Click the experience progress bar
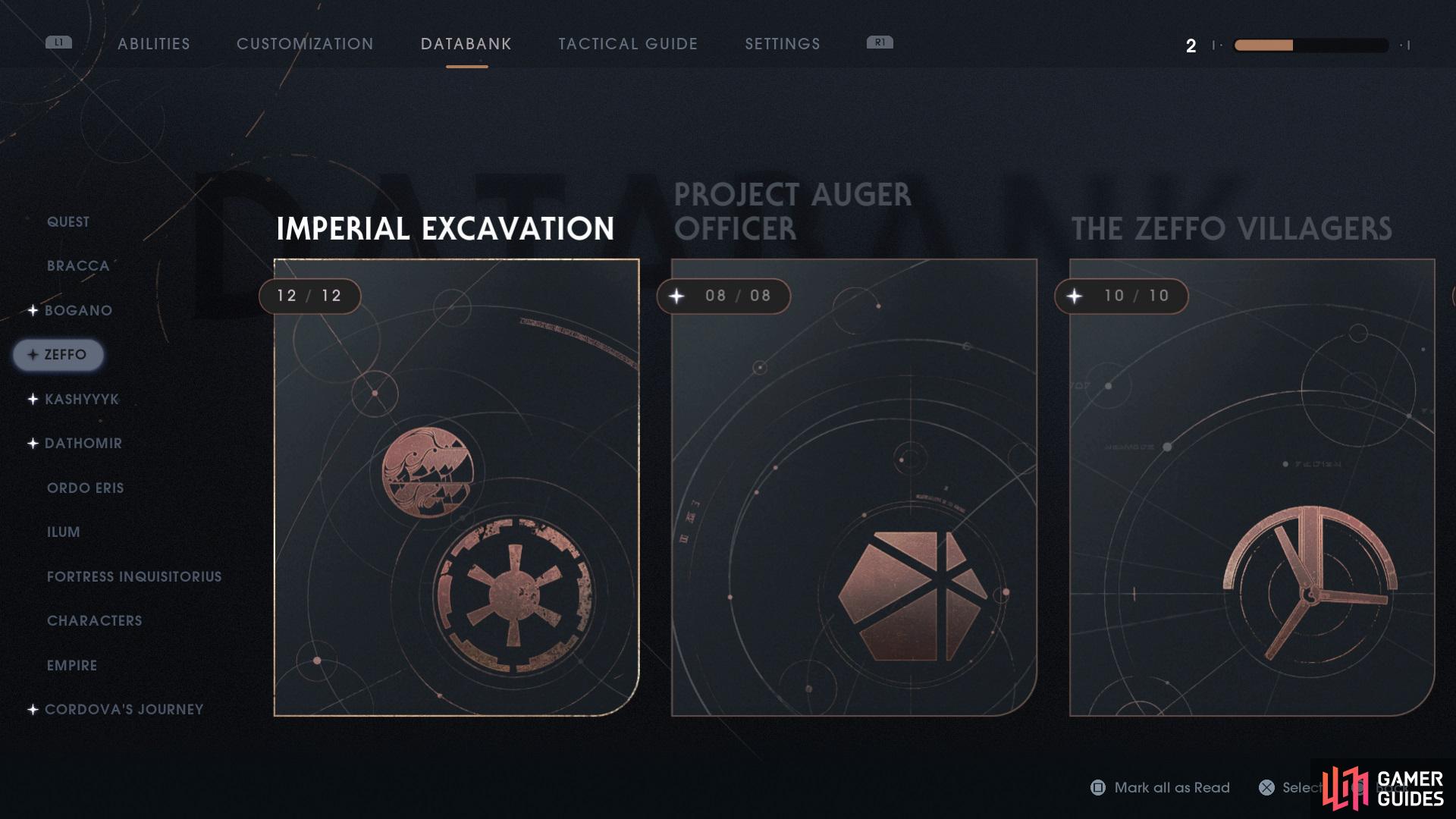Image resolution: width=1456 pixels, height=819 pixels. coord(1310,45)
